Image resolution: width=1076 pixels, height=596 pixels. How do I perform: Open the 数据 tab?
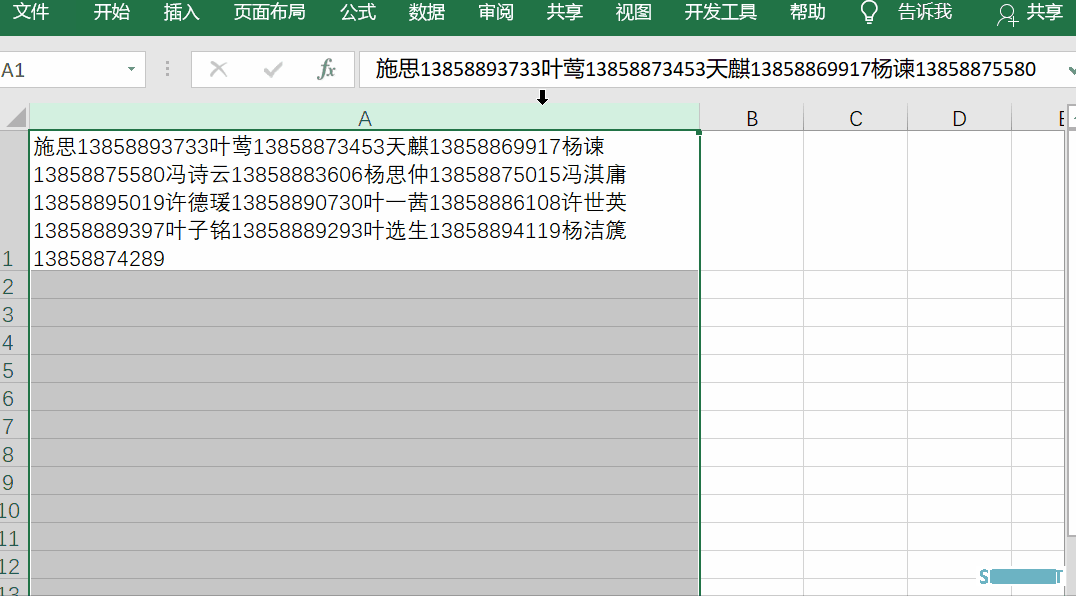(427, 12)
